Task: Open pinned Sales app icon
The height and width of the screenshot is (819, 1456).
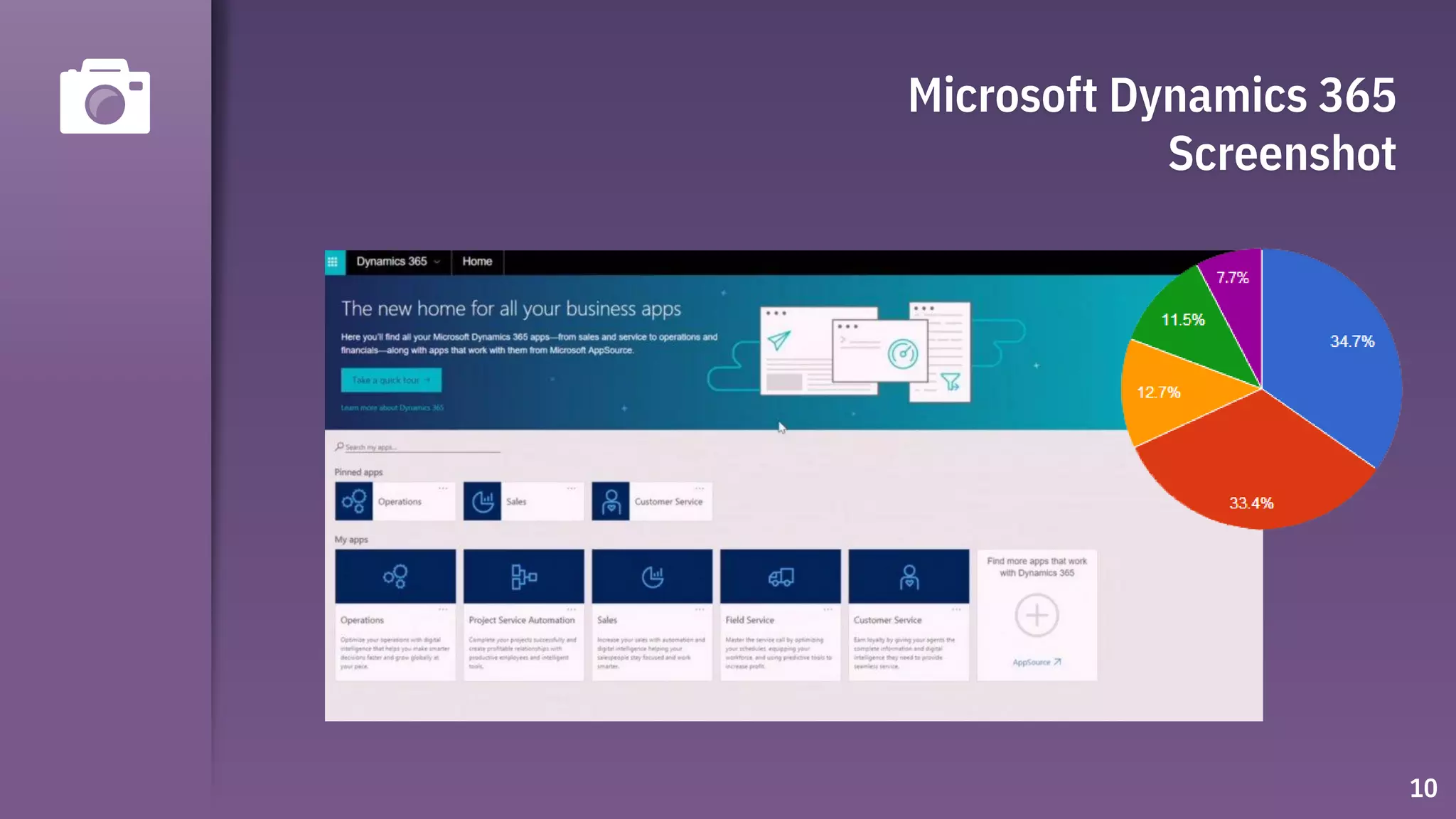Action: coord(483,501)
